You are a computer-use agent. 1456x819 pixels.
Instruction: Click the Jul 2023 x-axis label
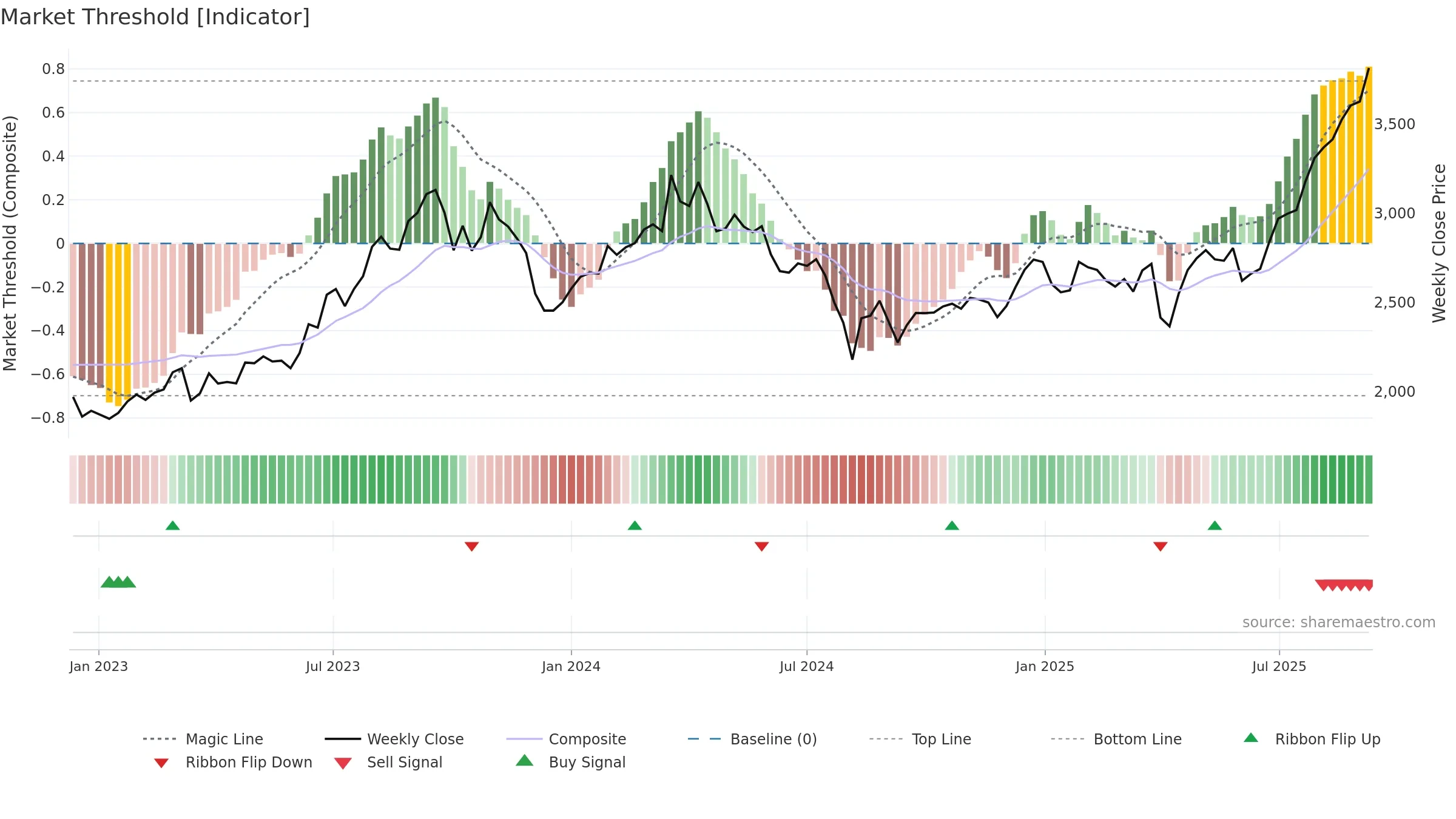point(333,667)
